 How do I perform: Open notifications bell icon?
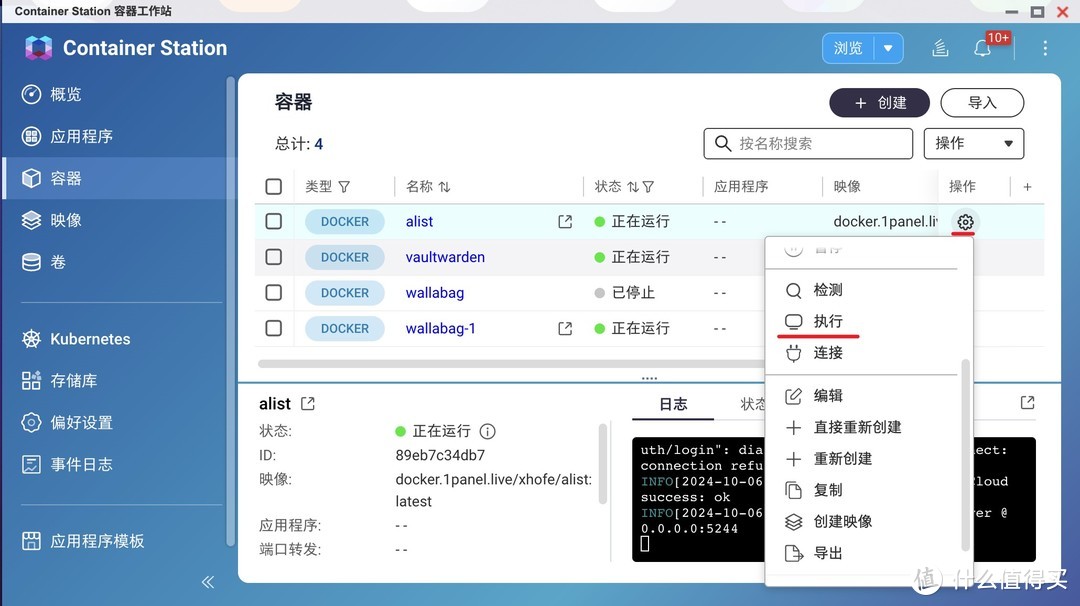982,48
